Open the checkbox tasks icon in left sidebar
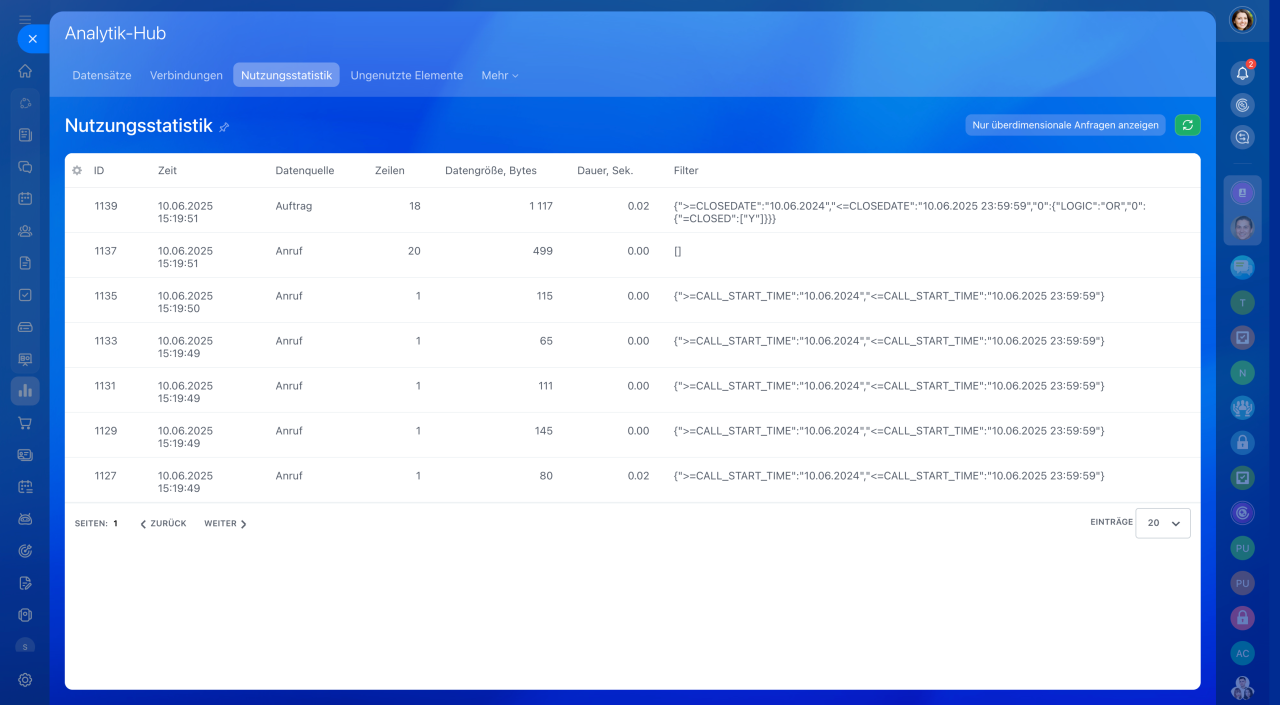1280x705 pixels. pos(25,295)
